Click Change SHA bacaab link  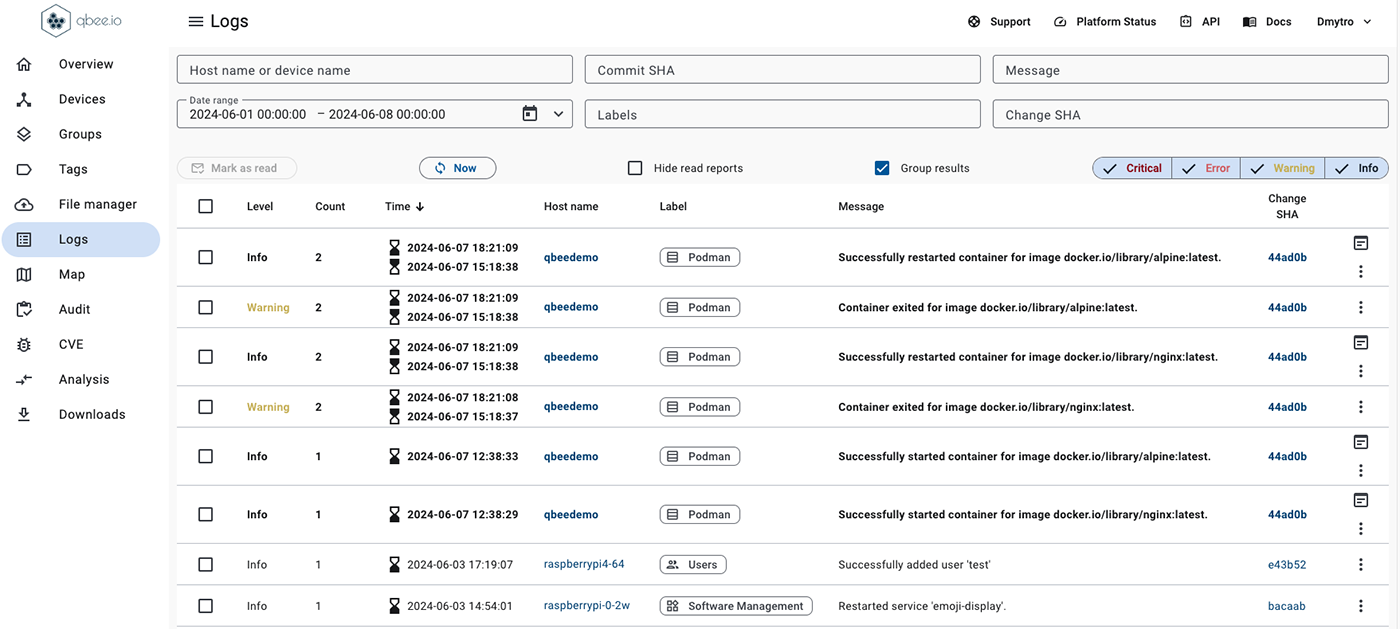tap(1287, 606)
